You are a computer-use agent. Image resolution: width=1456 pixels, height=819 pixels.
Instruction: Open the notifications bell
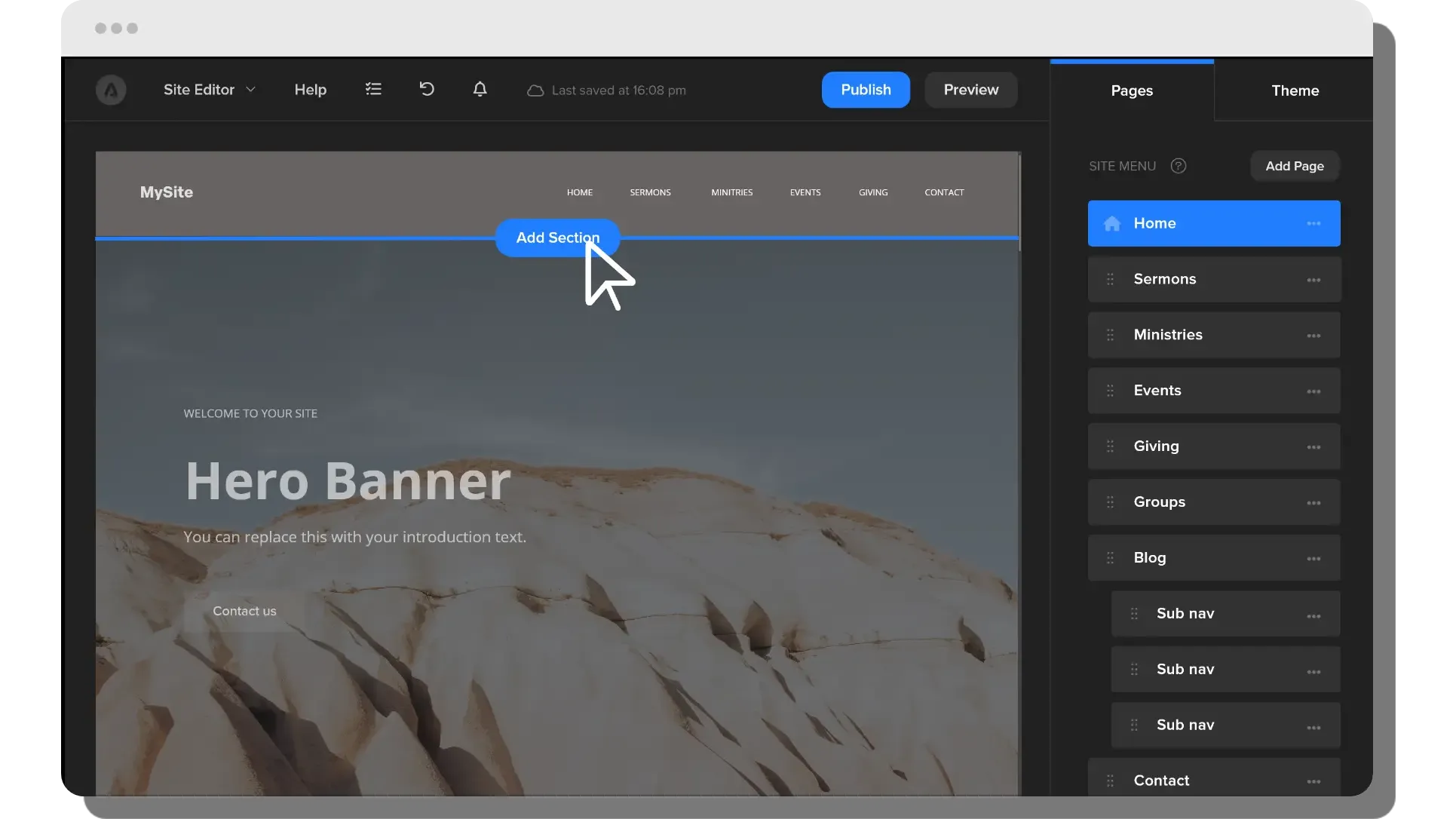480,89
